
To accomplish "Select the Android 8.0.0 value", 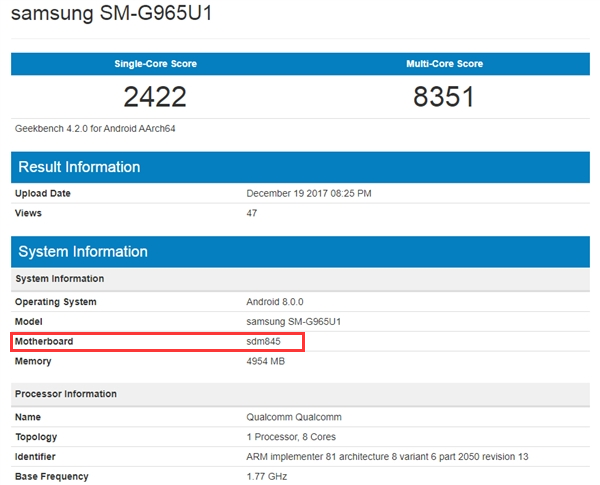I will point(275,302).
